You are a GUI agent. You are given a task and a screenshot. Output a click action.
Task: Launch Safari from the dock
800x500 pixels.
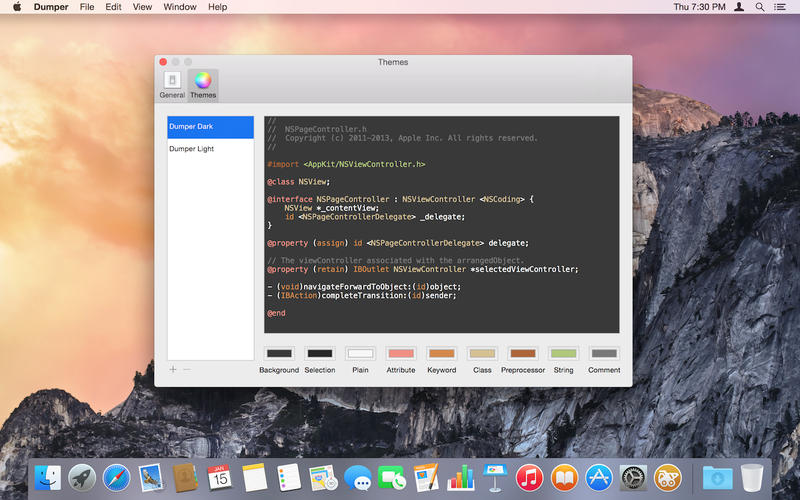(116, 477)
